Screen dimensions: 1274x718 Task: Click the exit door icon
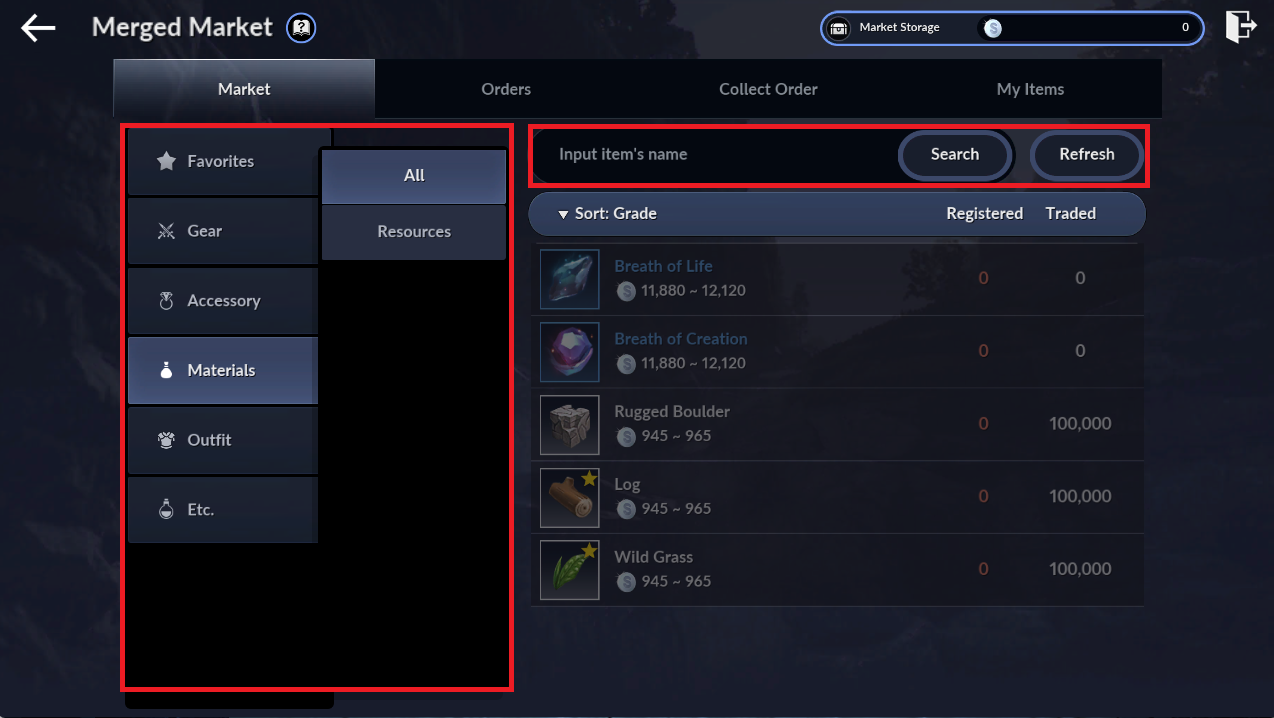click(x=1240, y=27)
